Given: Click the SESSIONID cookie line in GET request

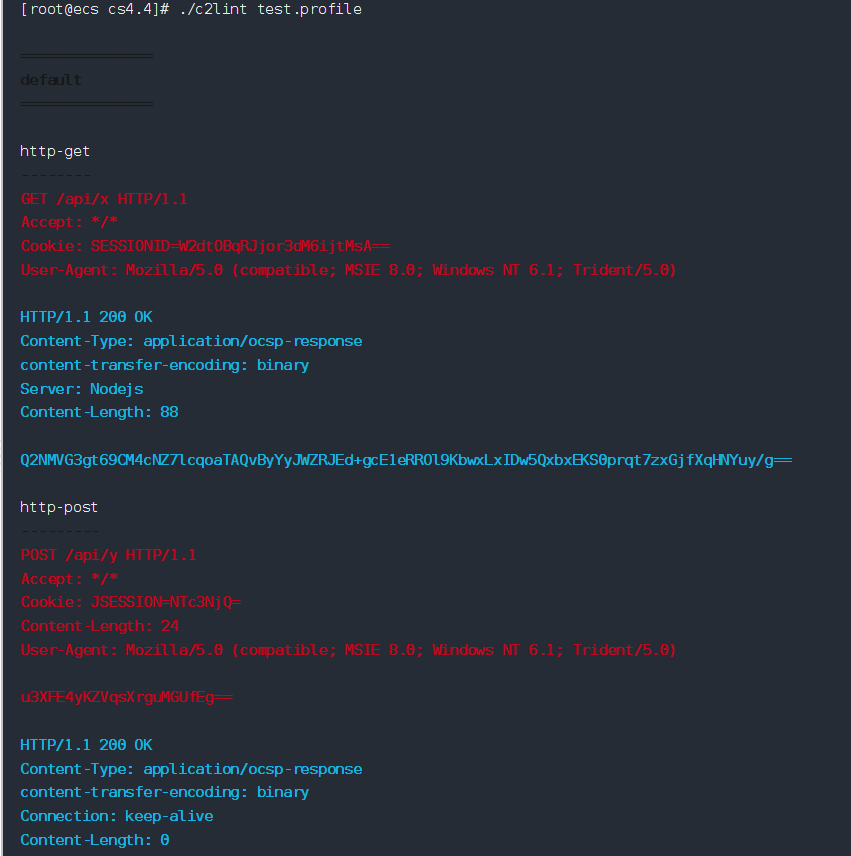Looking at the screenshot, I should (205, 246).
